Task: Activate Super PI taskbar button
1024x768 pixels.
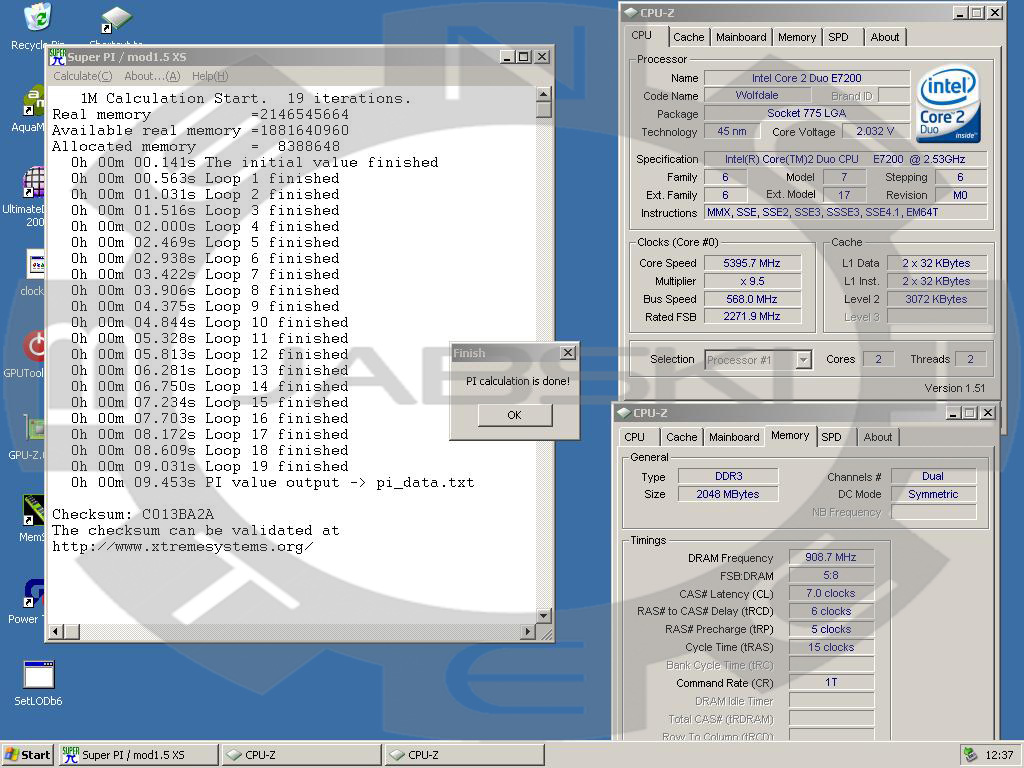Action: [x=138, y=755]
